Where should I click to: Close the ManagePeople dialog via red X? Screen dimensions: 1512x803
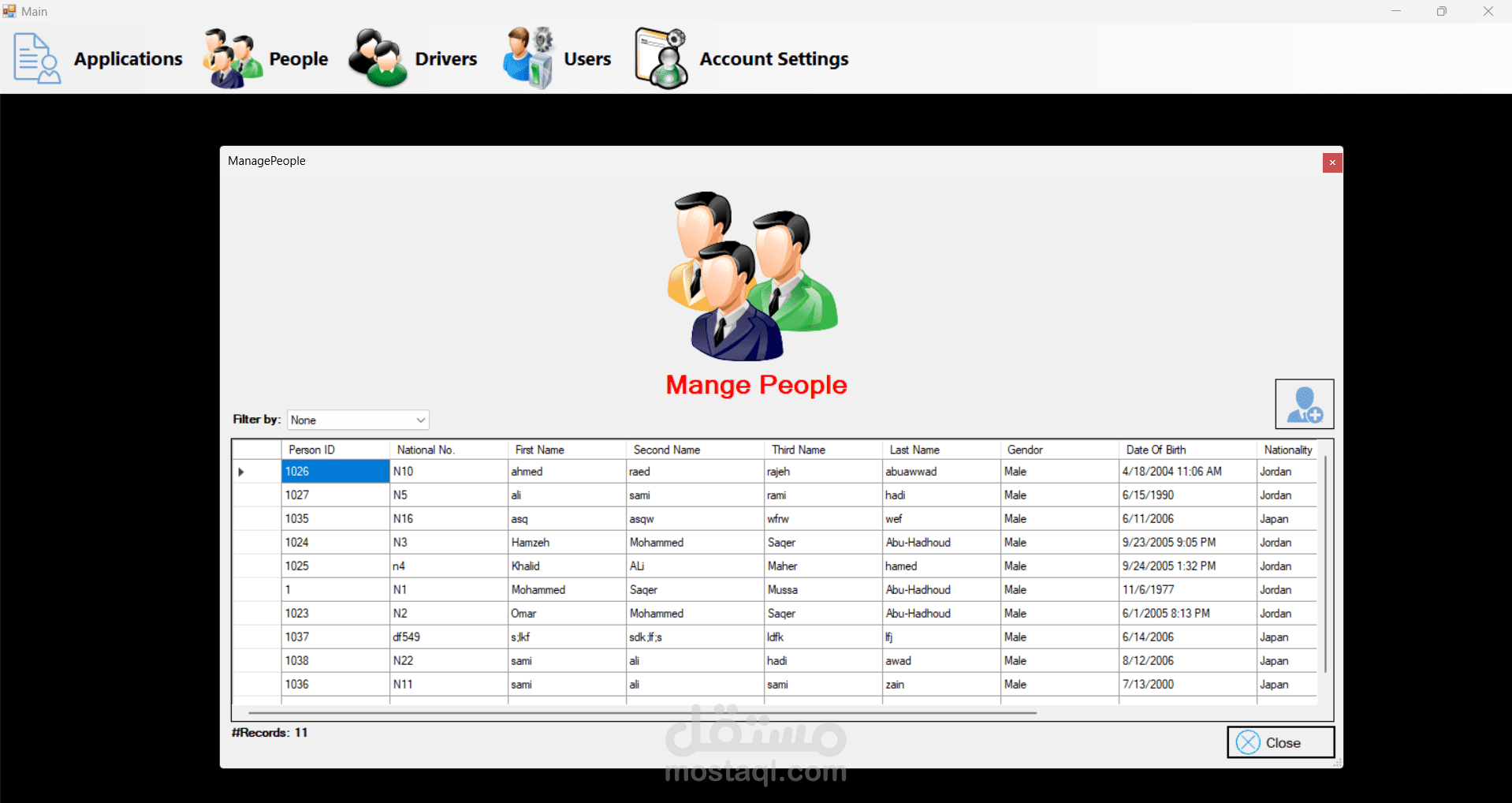pyautogui.click(x=1332, y=162)
